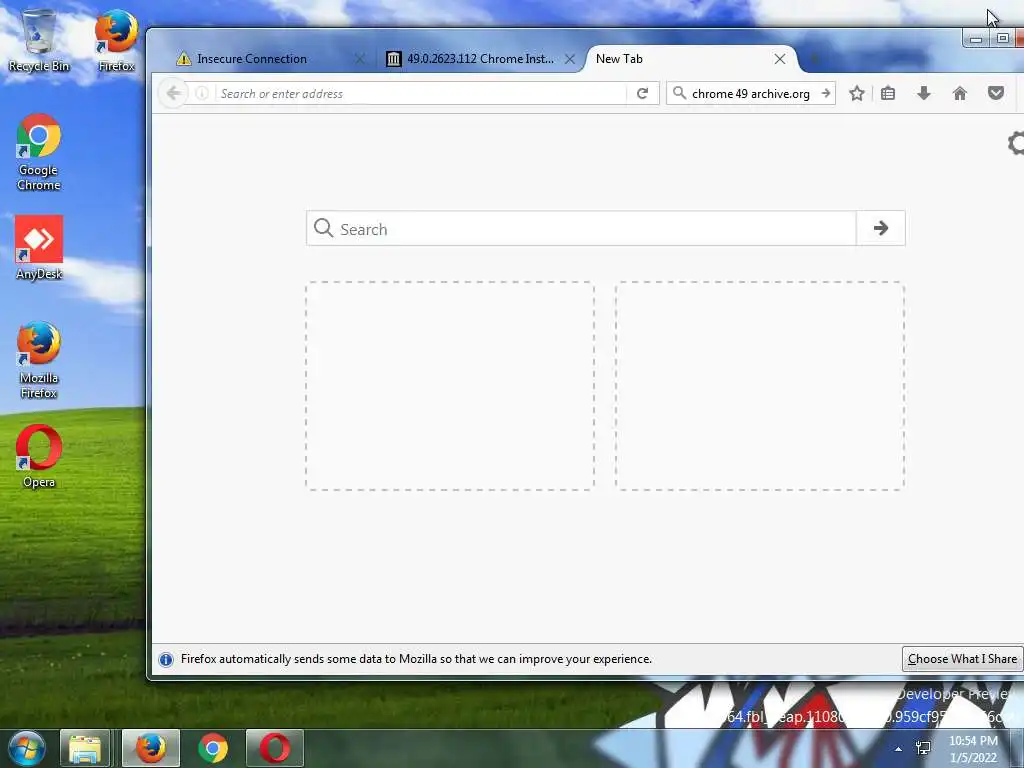
Task: Maximize the Firefox window
Action: click(1002, 39)
